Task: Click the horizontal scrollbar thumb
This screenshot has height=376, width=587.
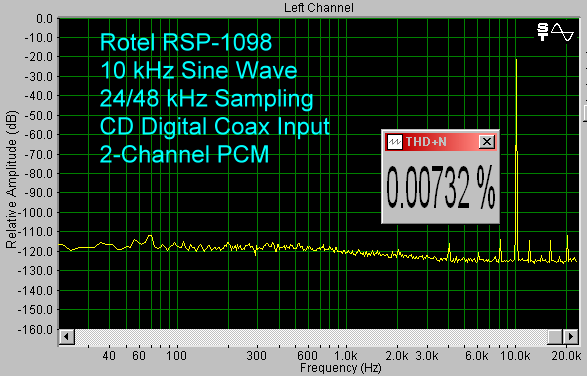Action: coord(555,336)
